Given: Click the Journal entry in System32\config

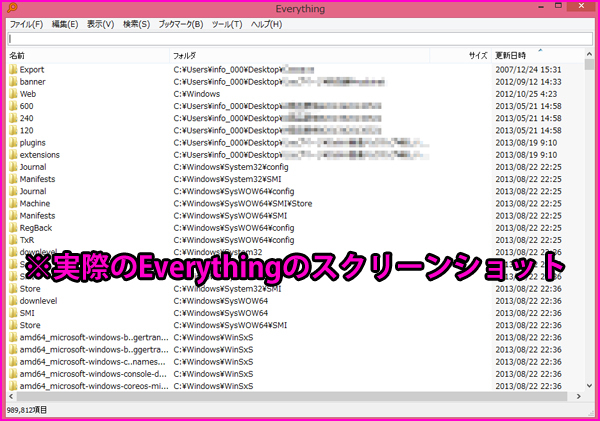Looking at the screenshot, I should point(33,167).
